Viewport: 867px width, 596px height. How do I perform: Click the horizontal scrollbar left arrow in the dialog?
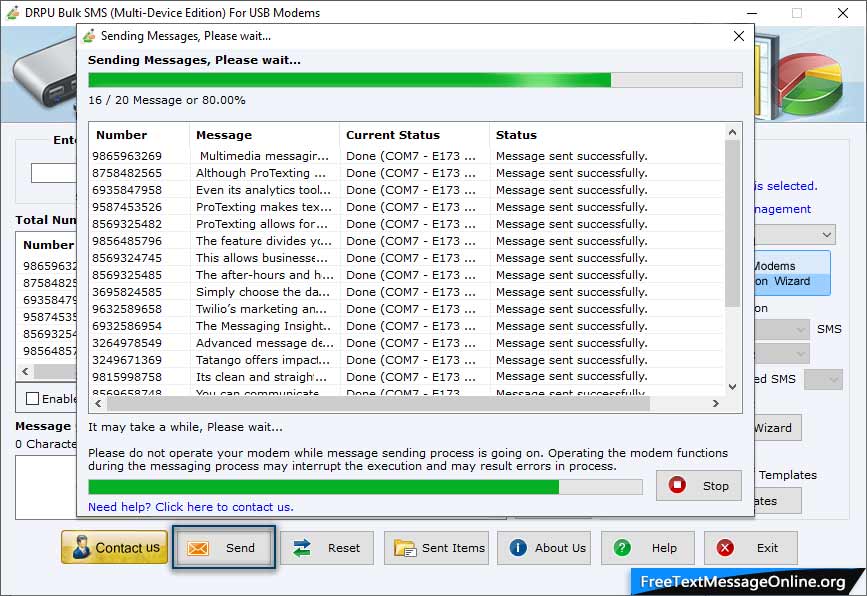(x=98, y=404)
